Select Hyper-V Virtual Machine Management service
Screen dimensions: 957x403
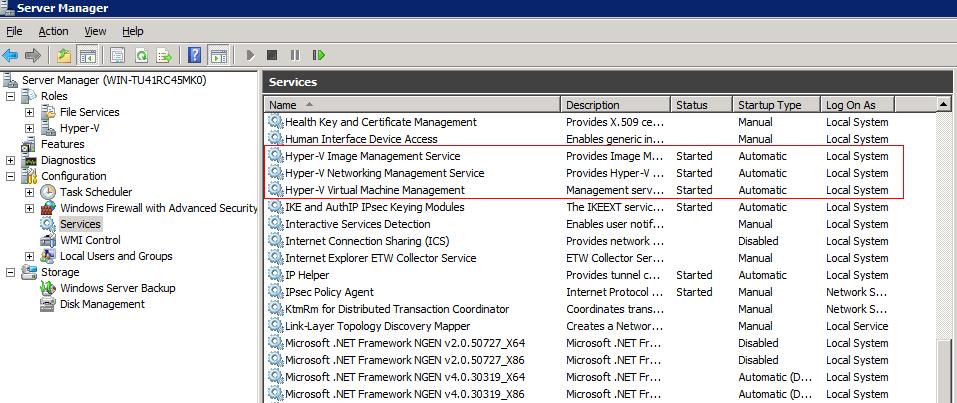tap(374, 190)
